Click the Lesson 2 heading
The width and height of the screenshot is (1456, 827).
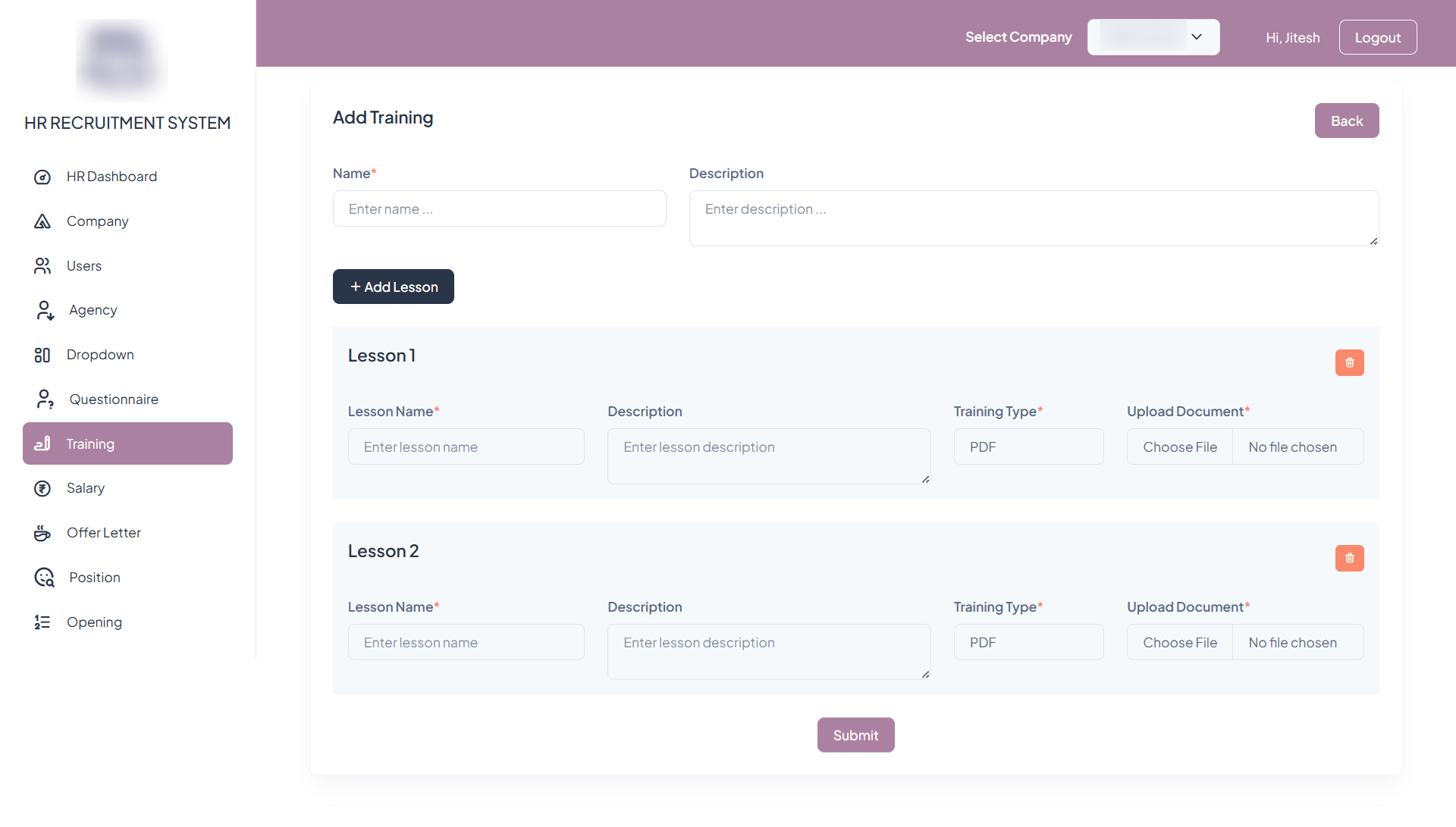[x=383, y=552]
